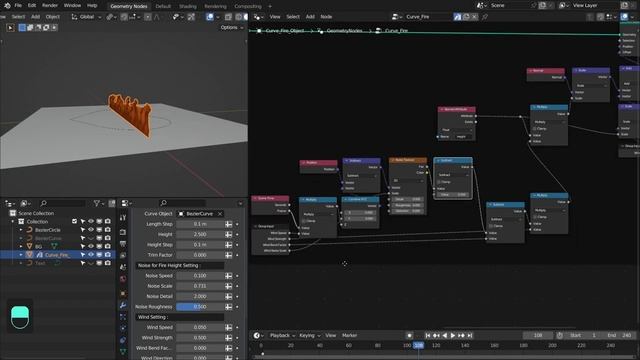Open the node editor type selector icon
The height and width of the screenshot is (360, 640).
(258, 17)
